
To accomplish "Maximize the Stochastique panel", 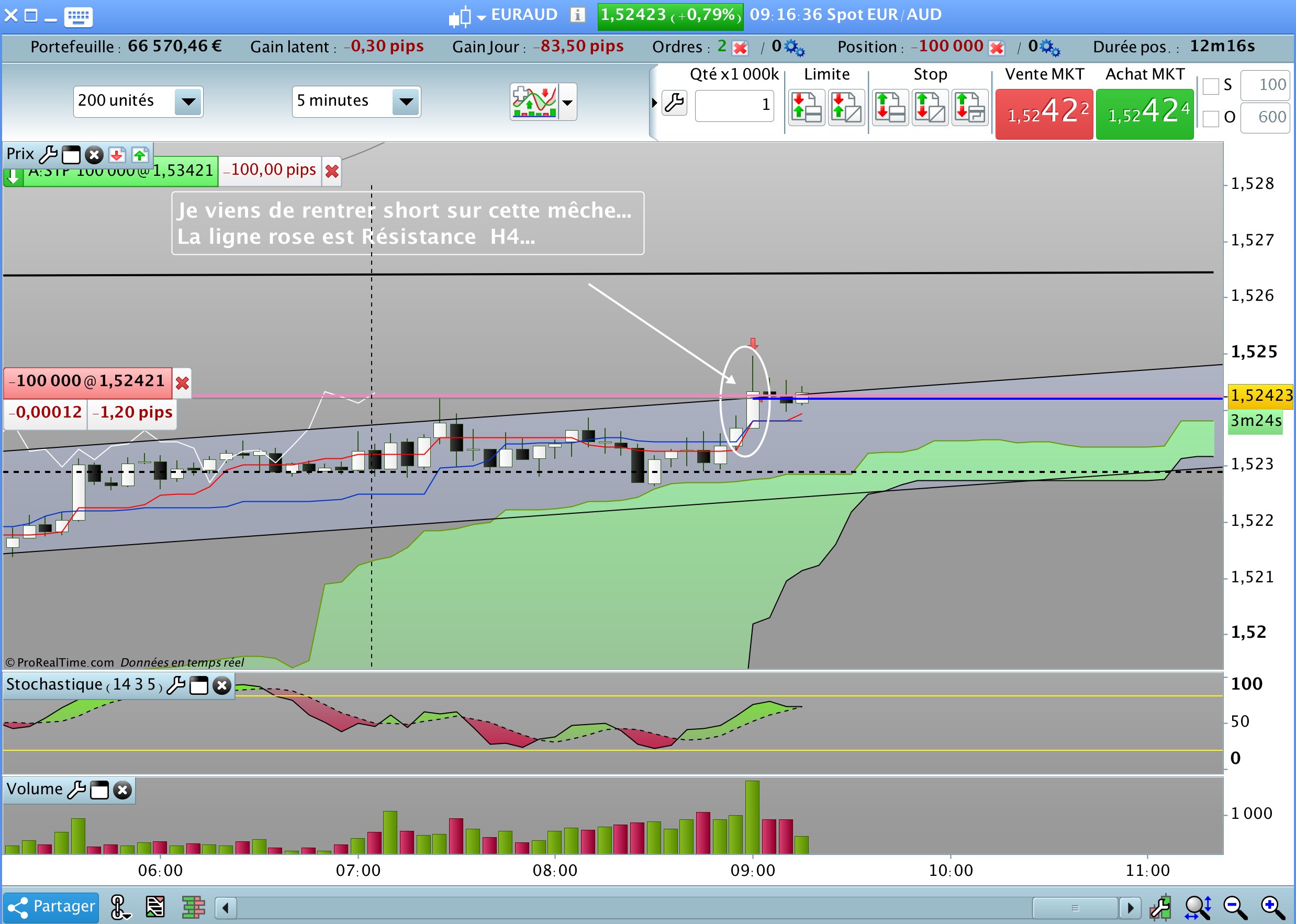I will click(x=199, y=685).
